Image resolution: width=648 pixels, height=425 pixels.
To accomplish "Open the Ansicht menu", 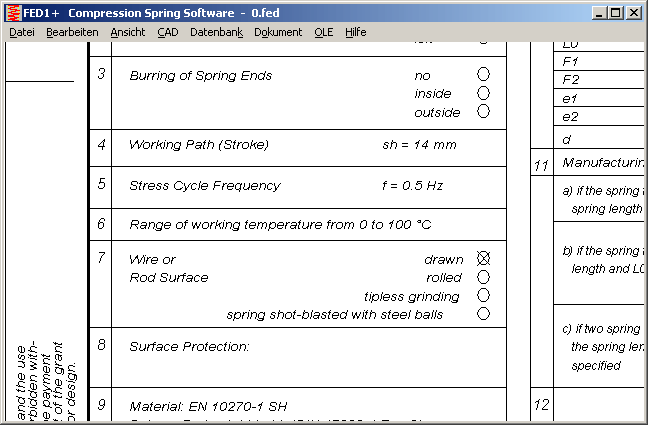I will tap(127, 32).
